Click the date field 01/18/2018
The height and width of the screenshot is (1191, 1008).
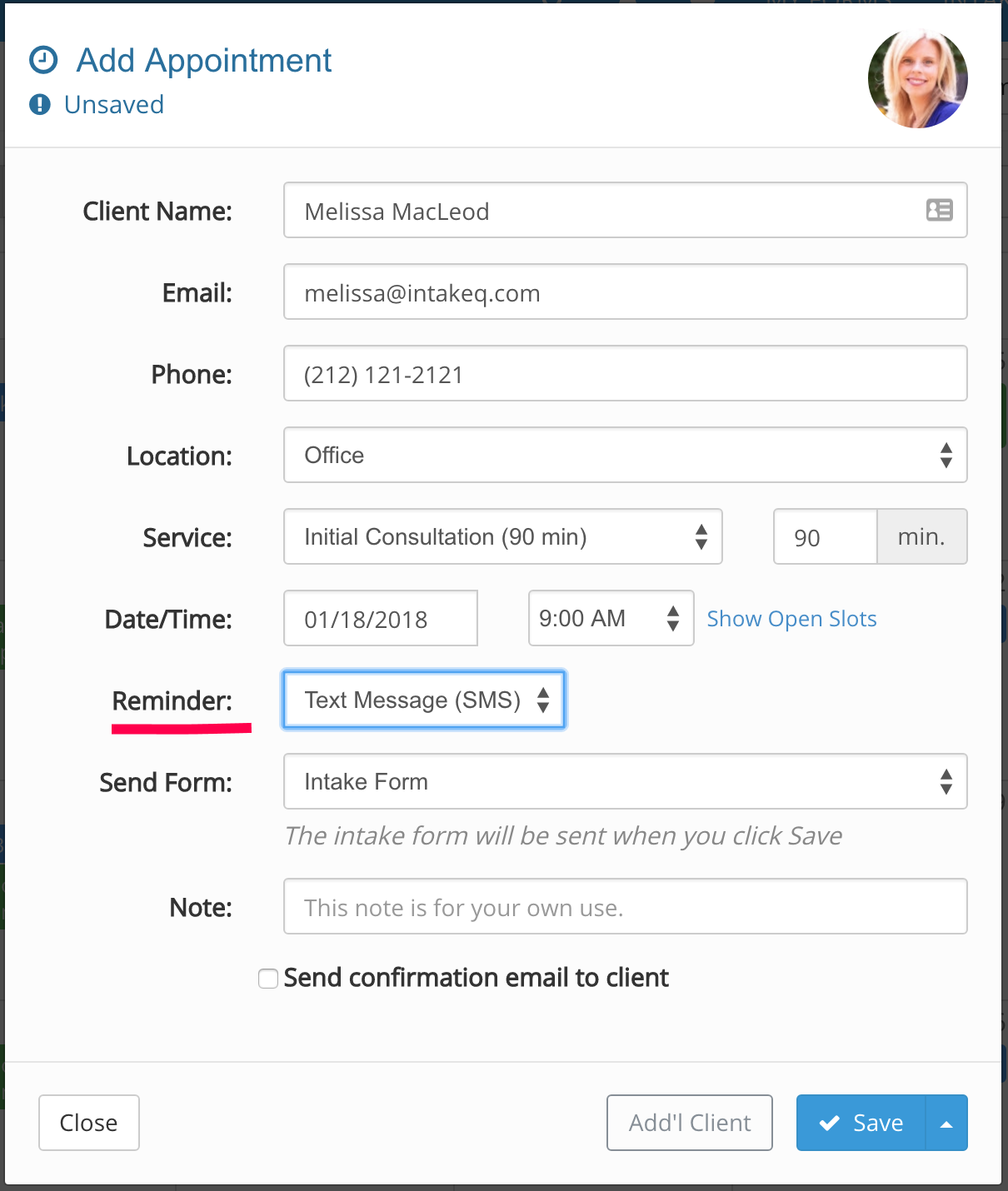coord(380,618)
